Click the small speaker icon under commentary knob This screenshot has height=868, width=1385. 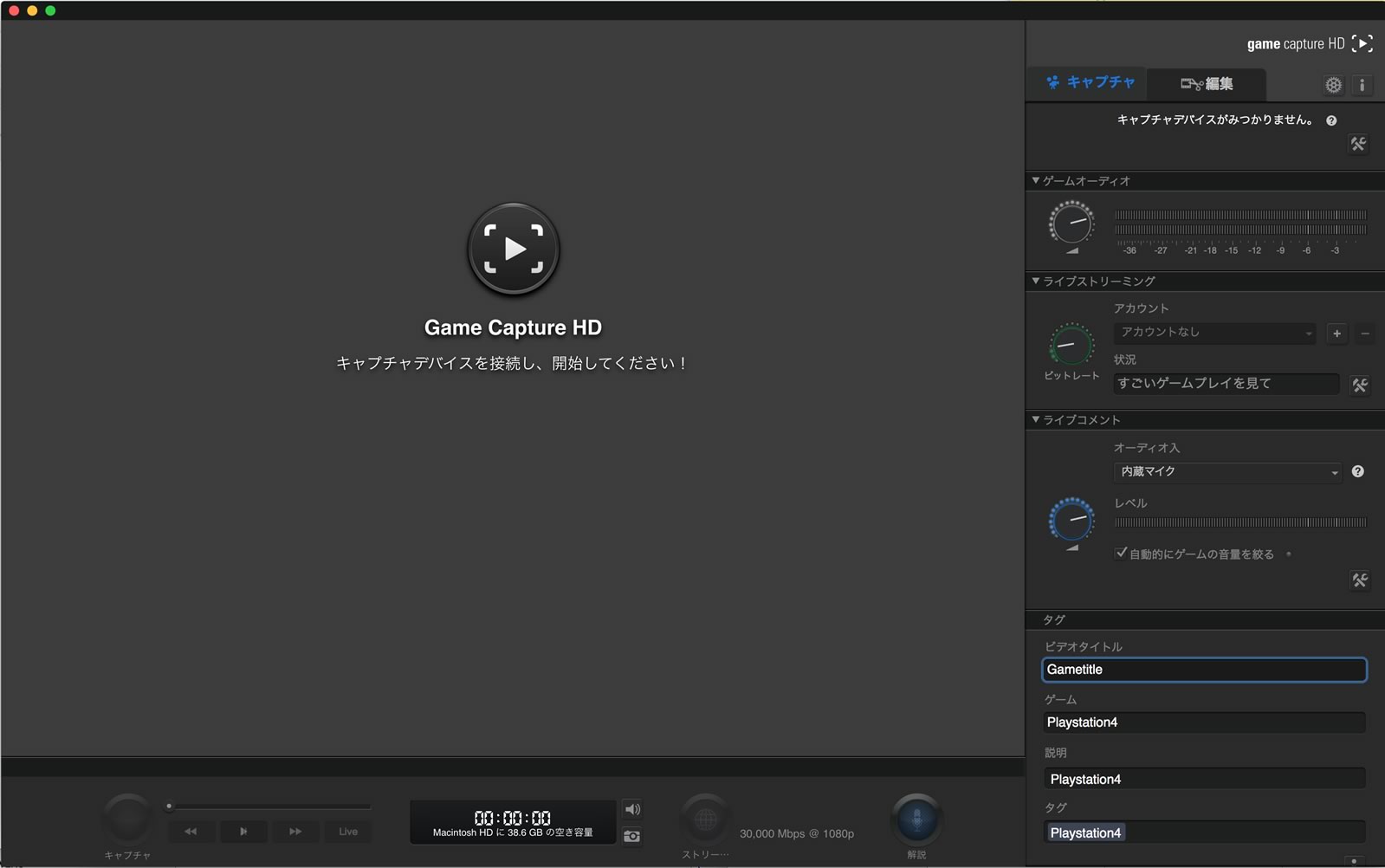[1072, 547]
